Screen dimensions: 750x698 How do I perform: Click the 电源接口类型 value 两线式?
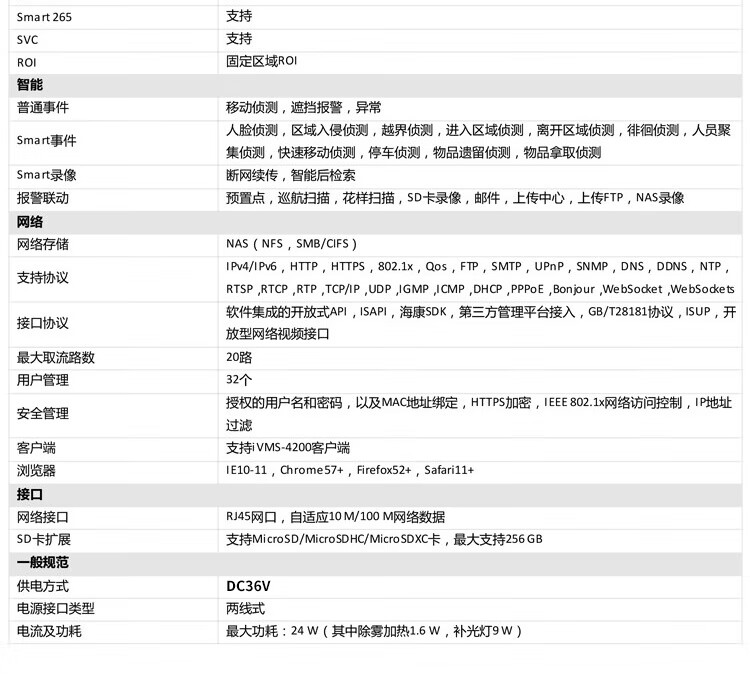tap(244, 608)
